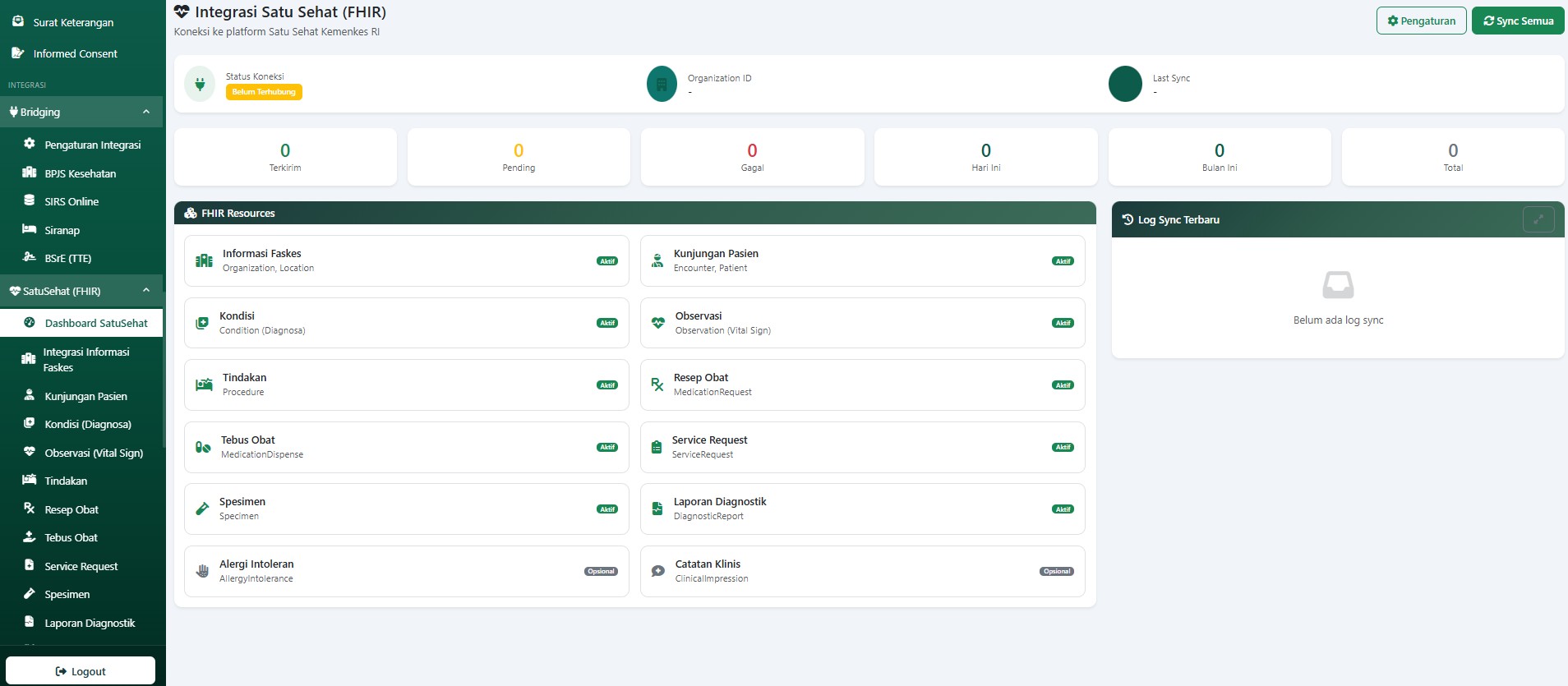Open the Observasi resource card
The width and height of the screenshot is (1568, 686).
(863, 323)
